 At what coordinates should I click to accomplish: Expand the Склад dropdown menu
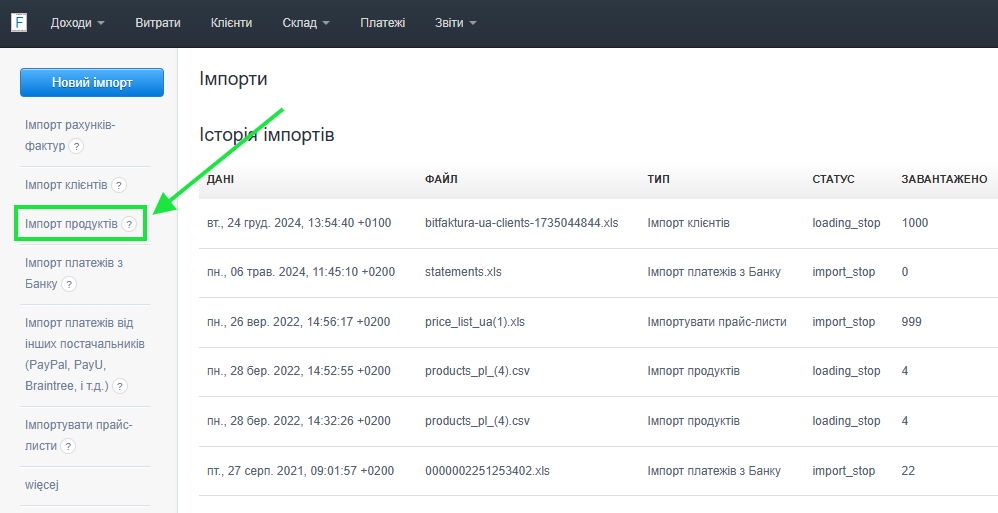coord(305,22)
